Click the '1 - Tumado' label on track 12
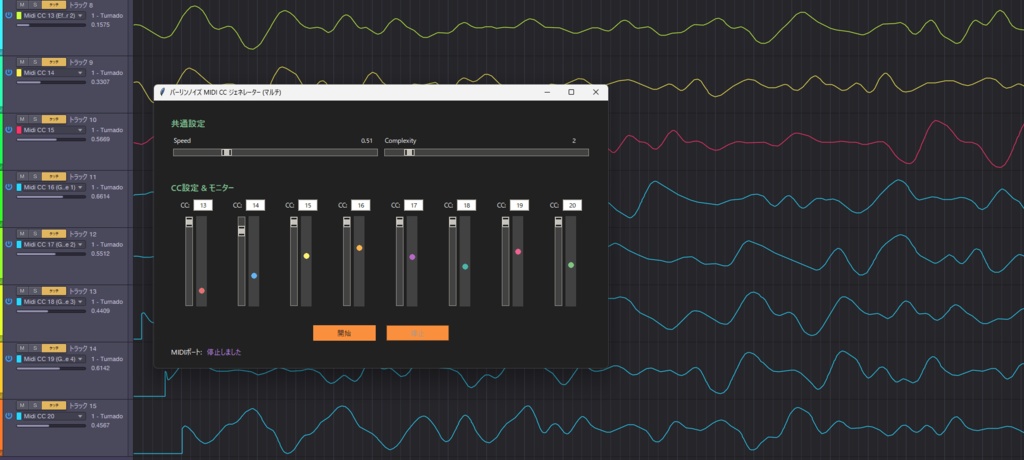This screenshot has height=460, width=1024. [x=107, y=244]
